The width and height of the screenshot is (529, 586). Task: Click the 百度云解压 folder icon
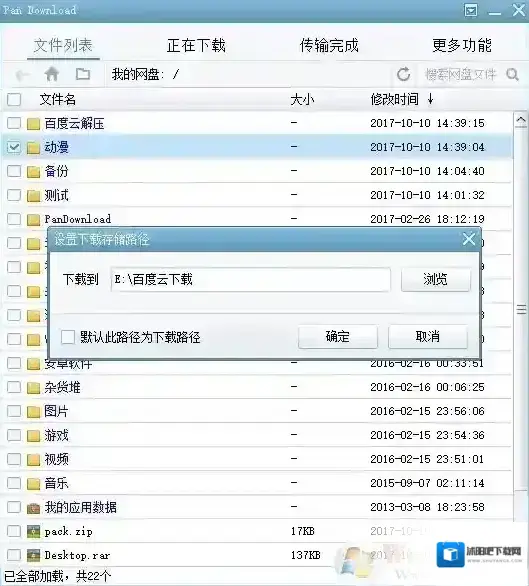(x=33, y=123)
